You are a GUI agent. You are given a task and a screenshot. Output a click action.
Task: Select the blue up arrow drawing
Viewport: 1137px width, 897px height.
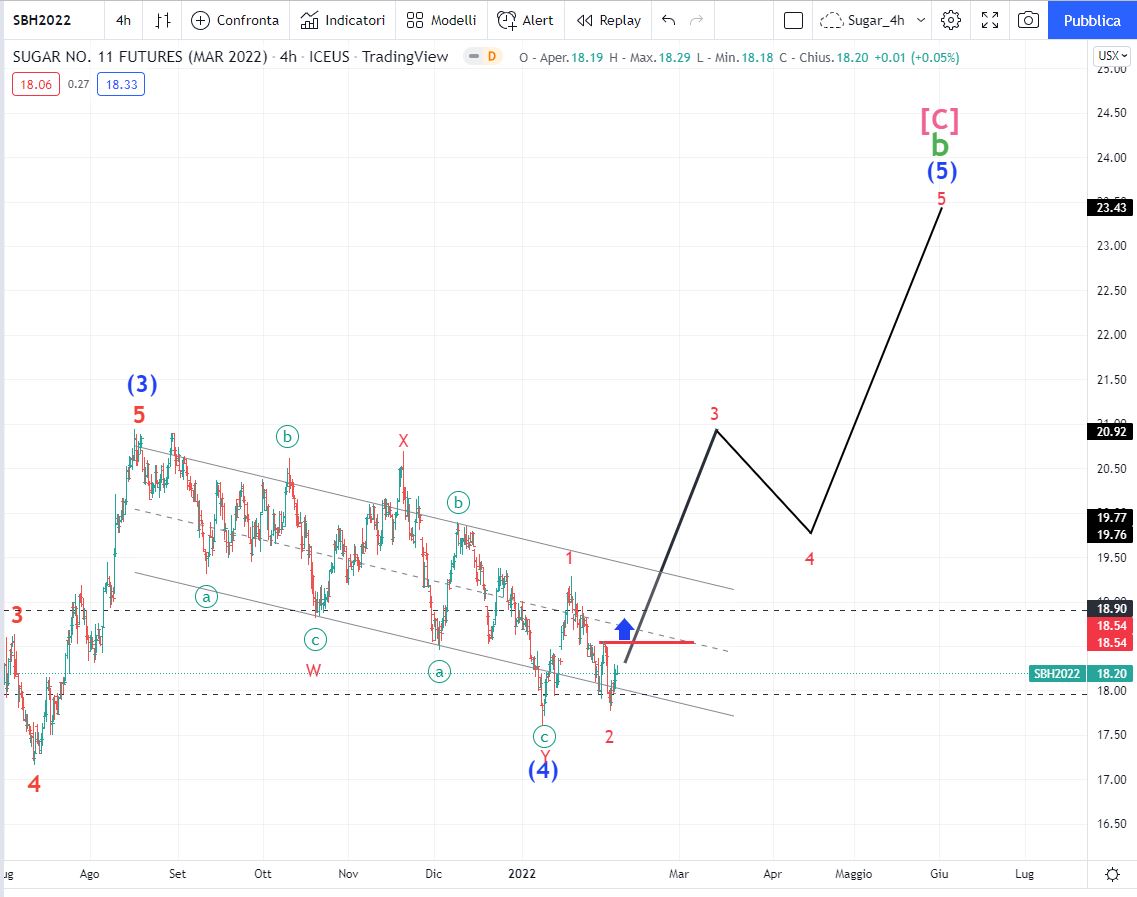point(624,629)
